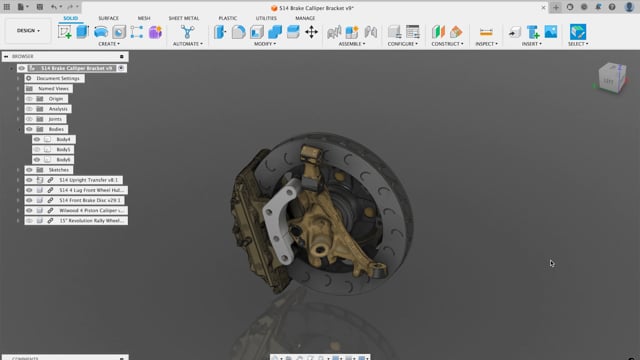Add a new document tab

pos(556,7)
